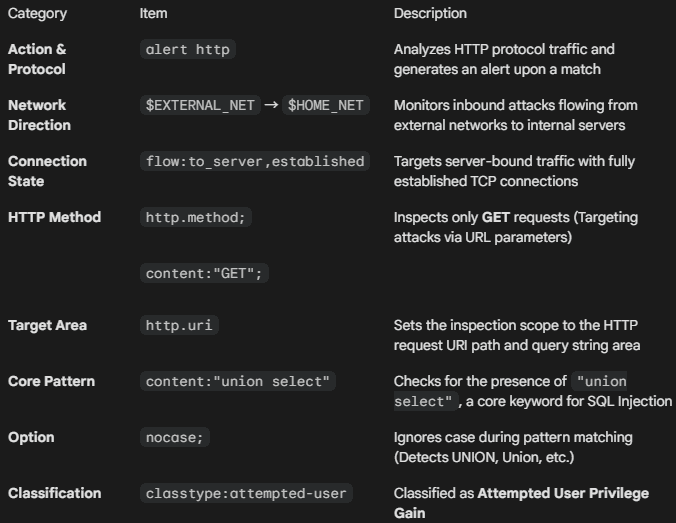Screen dimensions: 676x523
Task: Click the "Connection State" row label
Action: pos(47,171)
